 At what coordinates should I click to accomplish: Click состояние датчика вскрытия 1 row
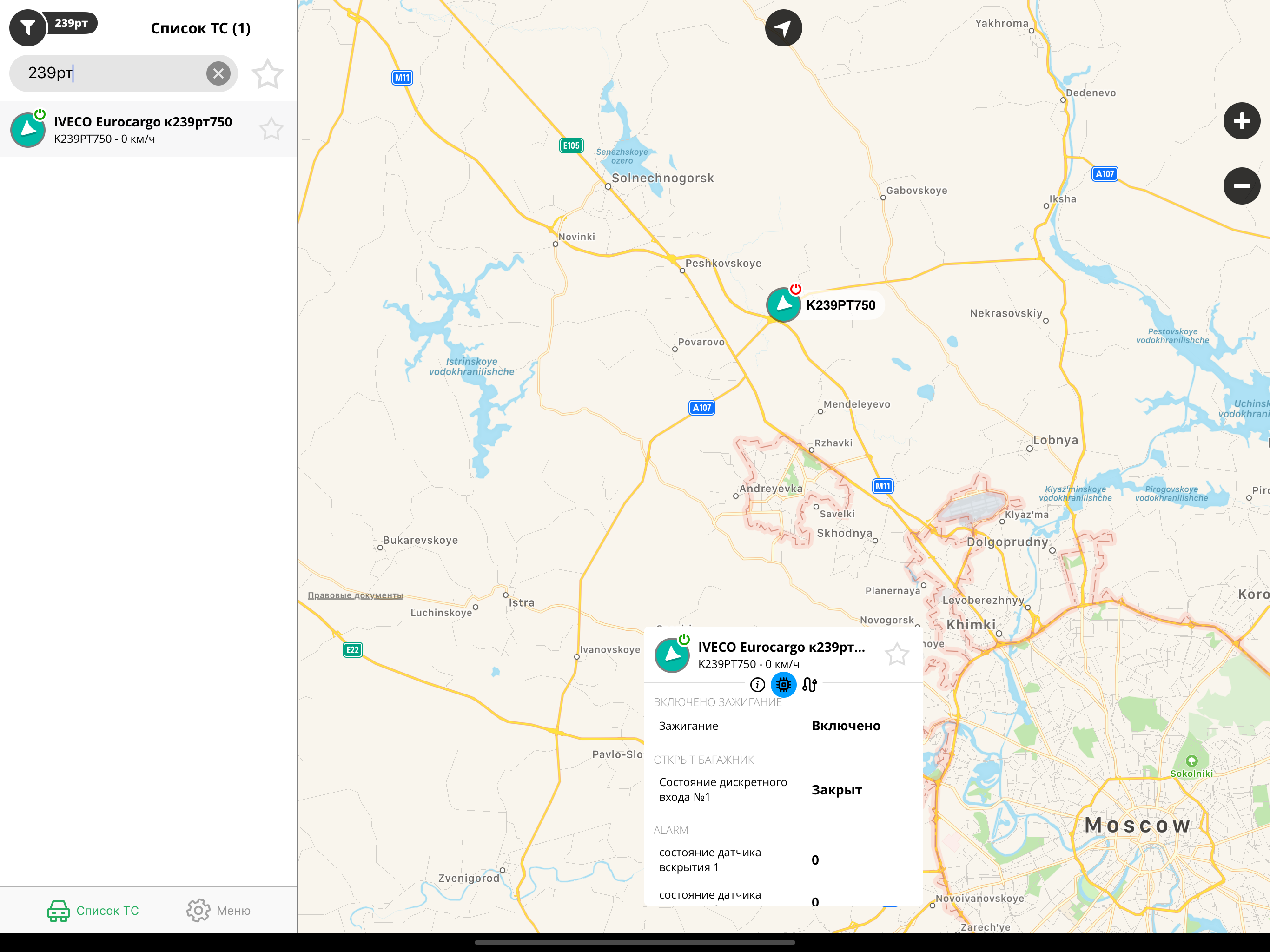point(783,859)
